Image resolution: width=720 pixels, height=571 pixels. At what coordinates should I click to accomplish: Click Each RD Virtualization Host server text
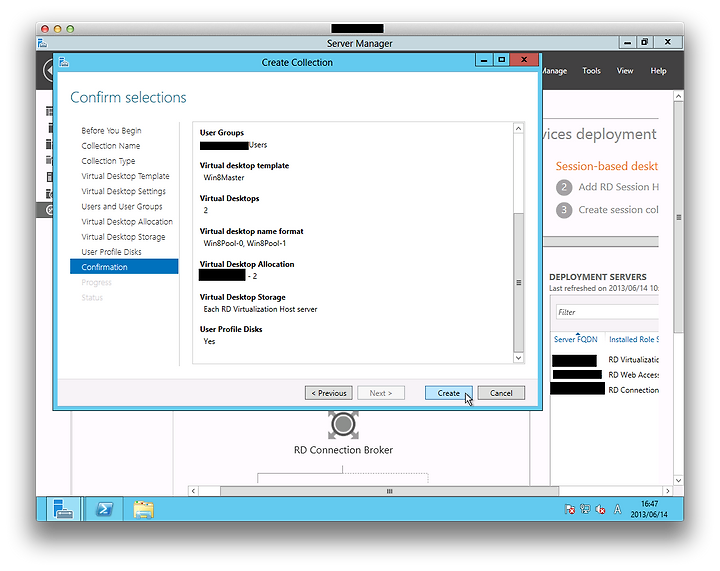click(260, 309)
